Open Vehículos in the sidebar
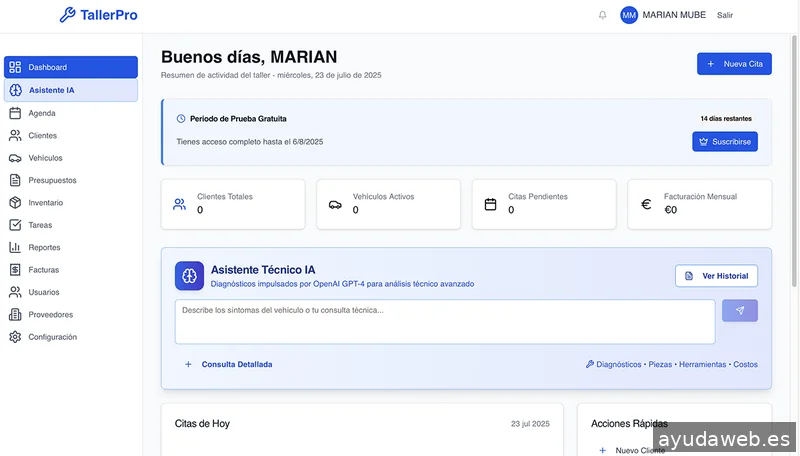Viewport: 800px width, 456px height. tap(71, 158)
